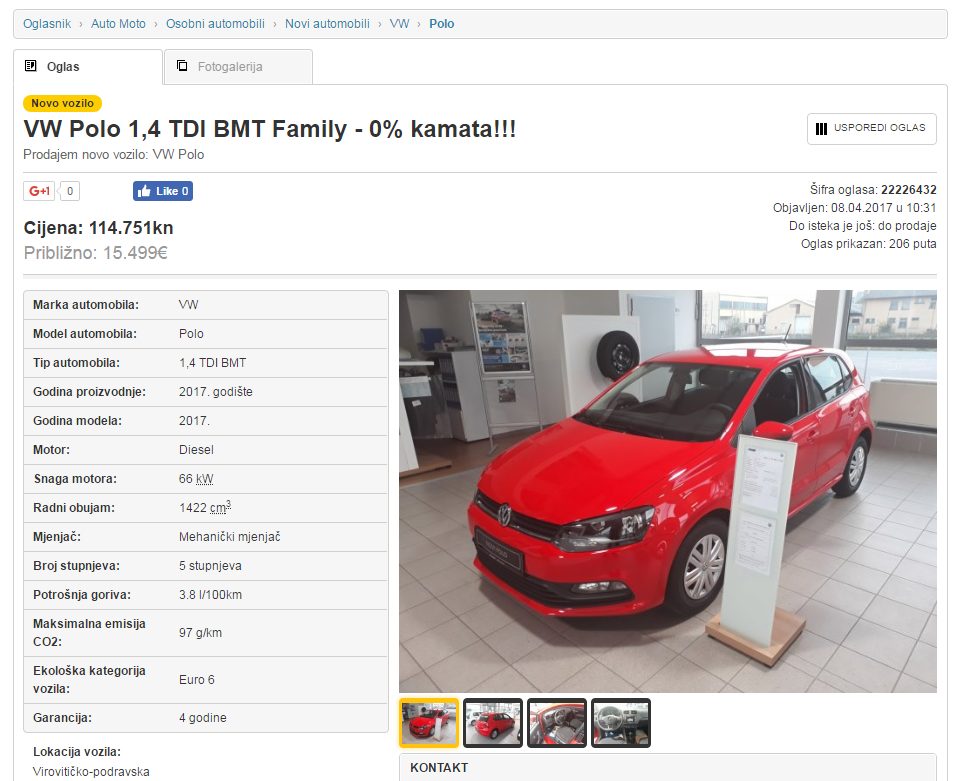Open the Oglasnik breadcrumb link
Viewport: 957px width, 781px height.
[47, 23]
